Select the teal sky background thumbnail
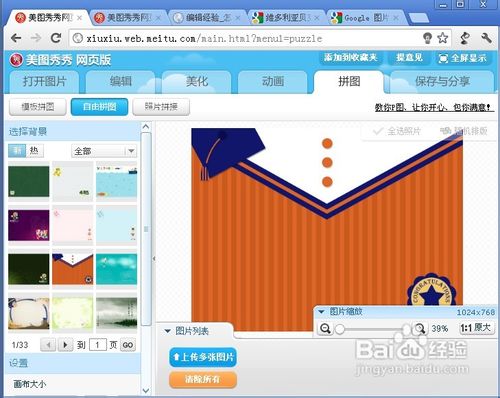This screenshot has width=500, height=398. point(116,269)
